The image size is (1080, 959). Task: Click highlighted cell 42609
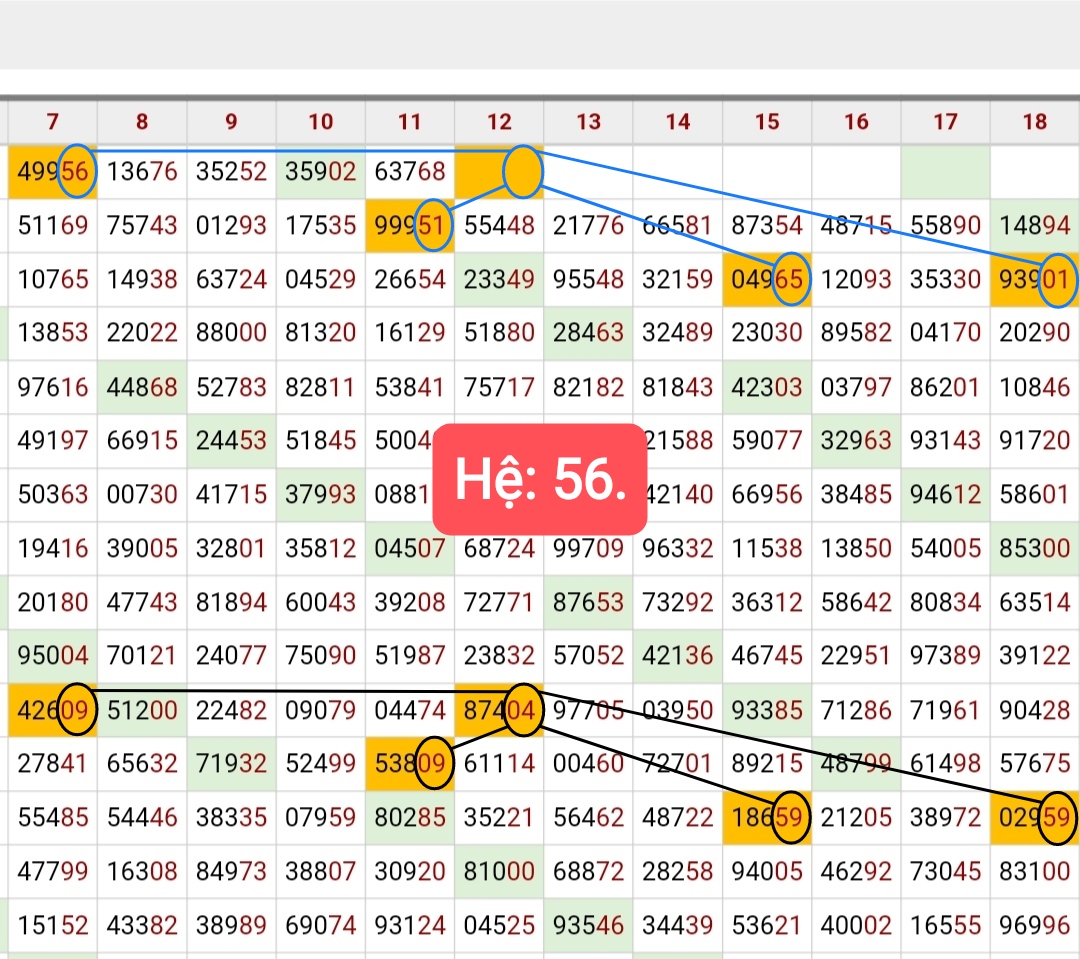click(x=52, y=710)
